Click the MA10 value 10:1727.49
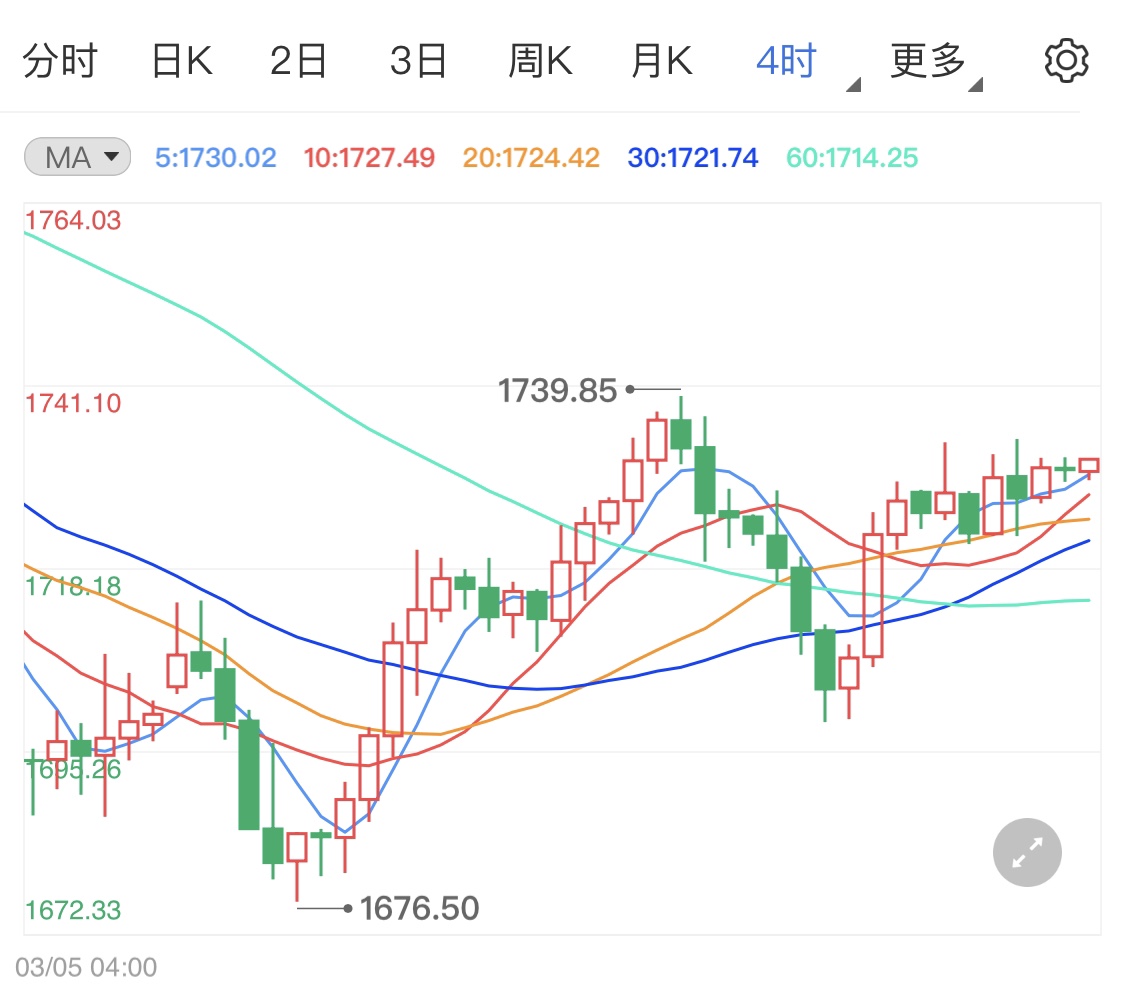This screenshot has height=992, width=1125. coord(369,158)
